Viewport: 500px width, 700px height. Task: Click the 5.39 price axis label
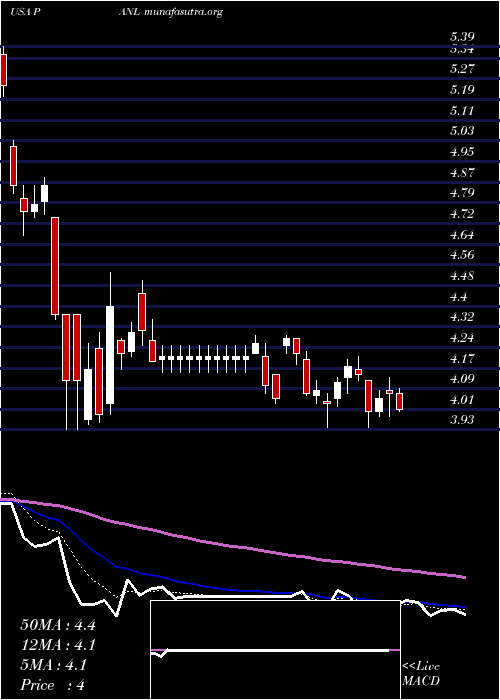[x=462, y=37]
